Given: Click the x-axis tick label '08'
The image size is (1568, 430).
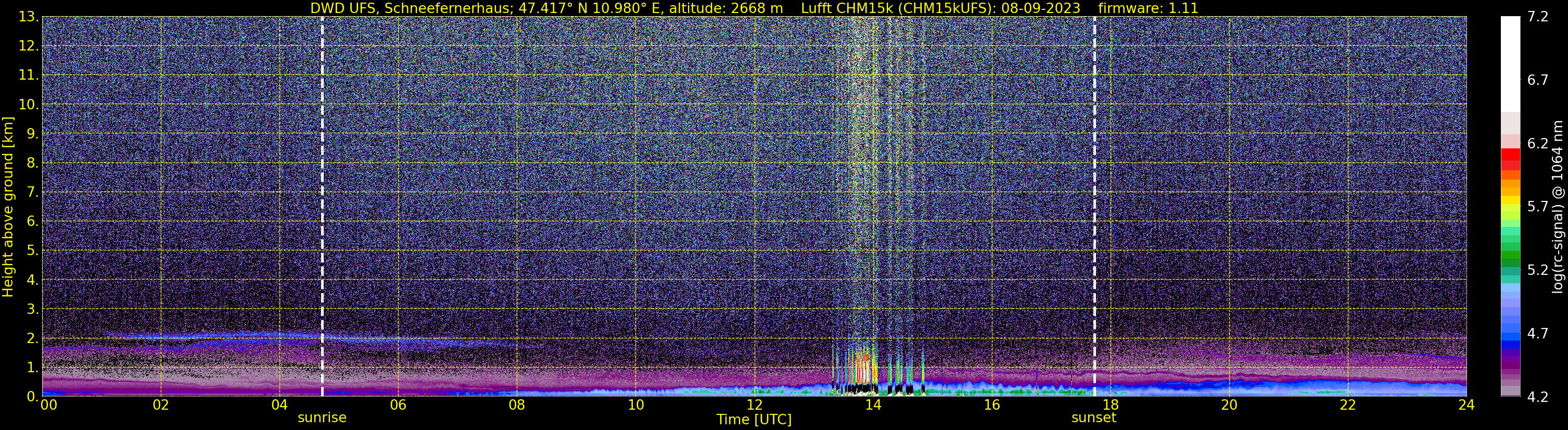Looking at the screenshot, I should [x=517, y=406].
